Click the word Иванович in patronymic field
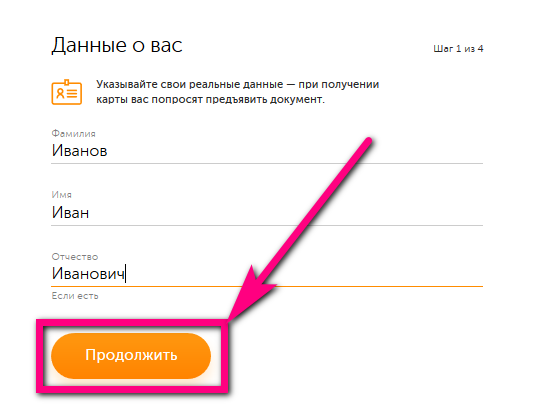This screenshot has width=533, height=414. (88, 273)
